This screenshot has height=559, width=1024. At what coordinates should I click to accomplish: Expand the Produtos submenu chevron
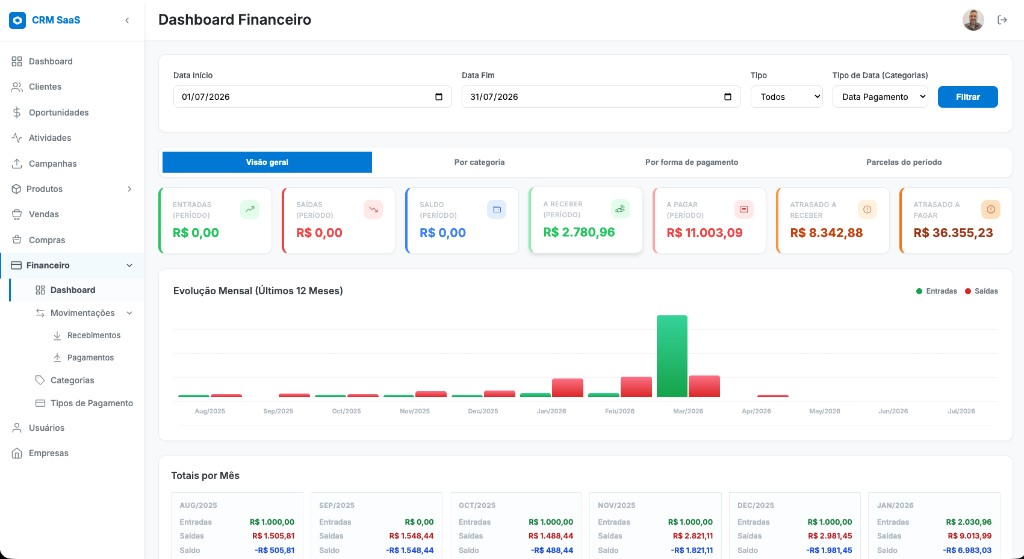click(x=129, y=189)
